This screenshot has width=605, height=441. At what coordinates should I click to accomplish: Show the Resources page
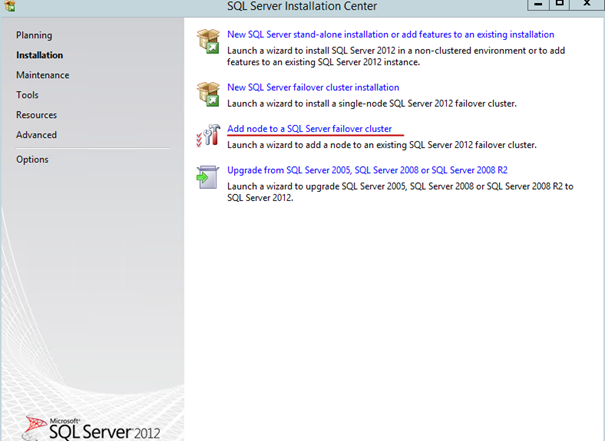[x=36, y=115]
